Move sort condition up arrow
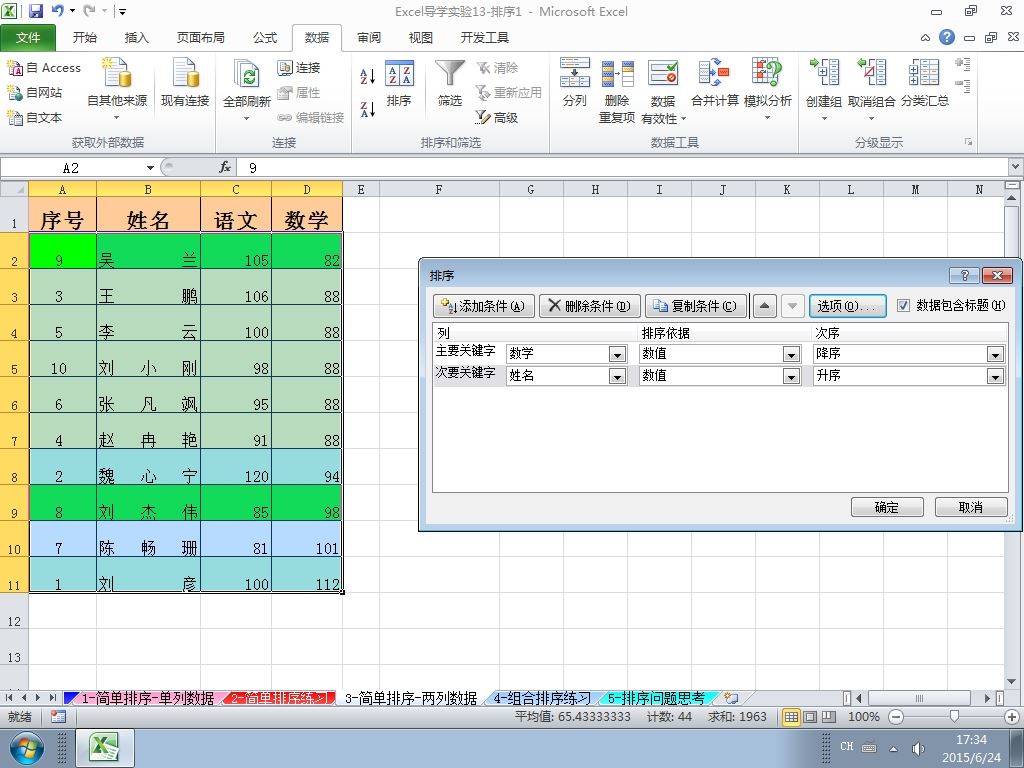Screen dimensions: 1024x768 [x=765, y=306]
